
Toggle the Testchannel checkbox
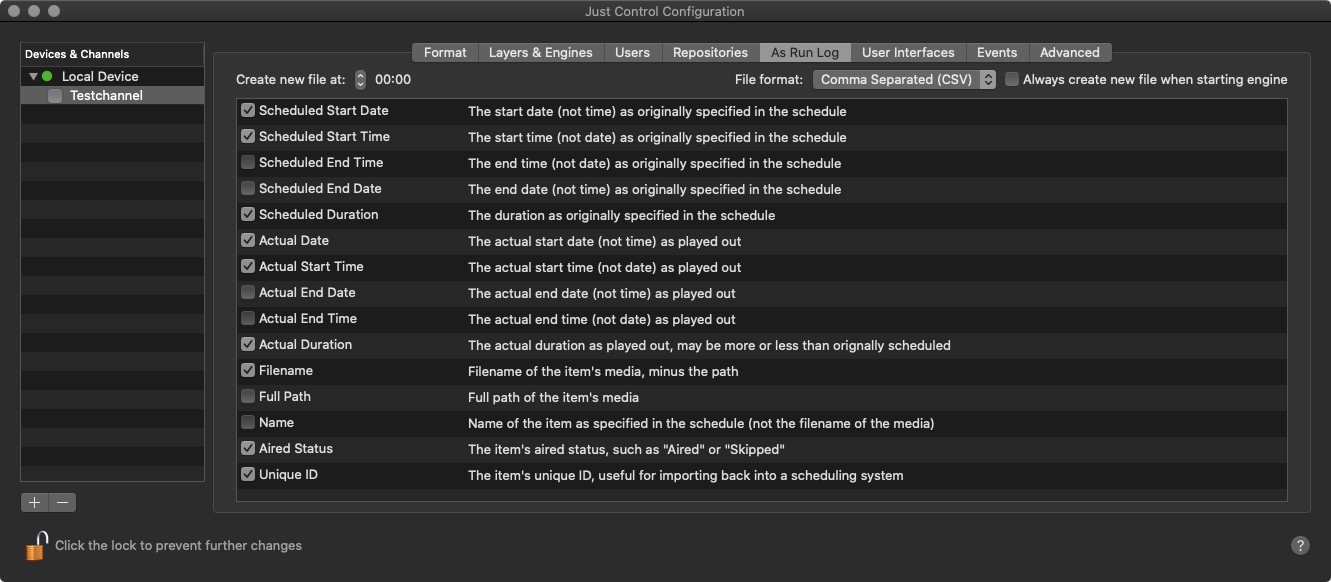pos(55,95)
